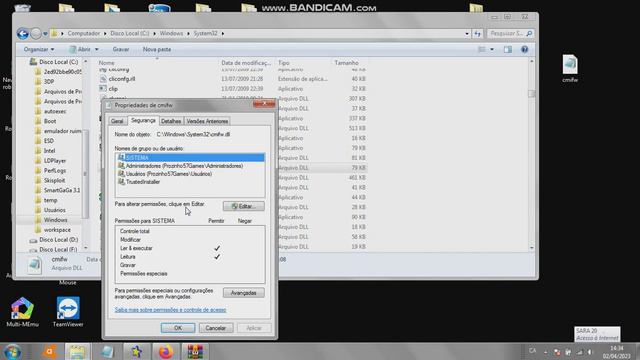Image resolution: width=640 pixels, height=360 pixels.
Task: Open the temp folder in the tree
Action: pos(51,200)
